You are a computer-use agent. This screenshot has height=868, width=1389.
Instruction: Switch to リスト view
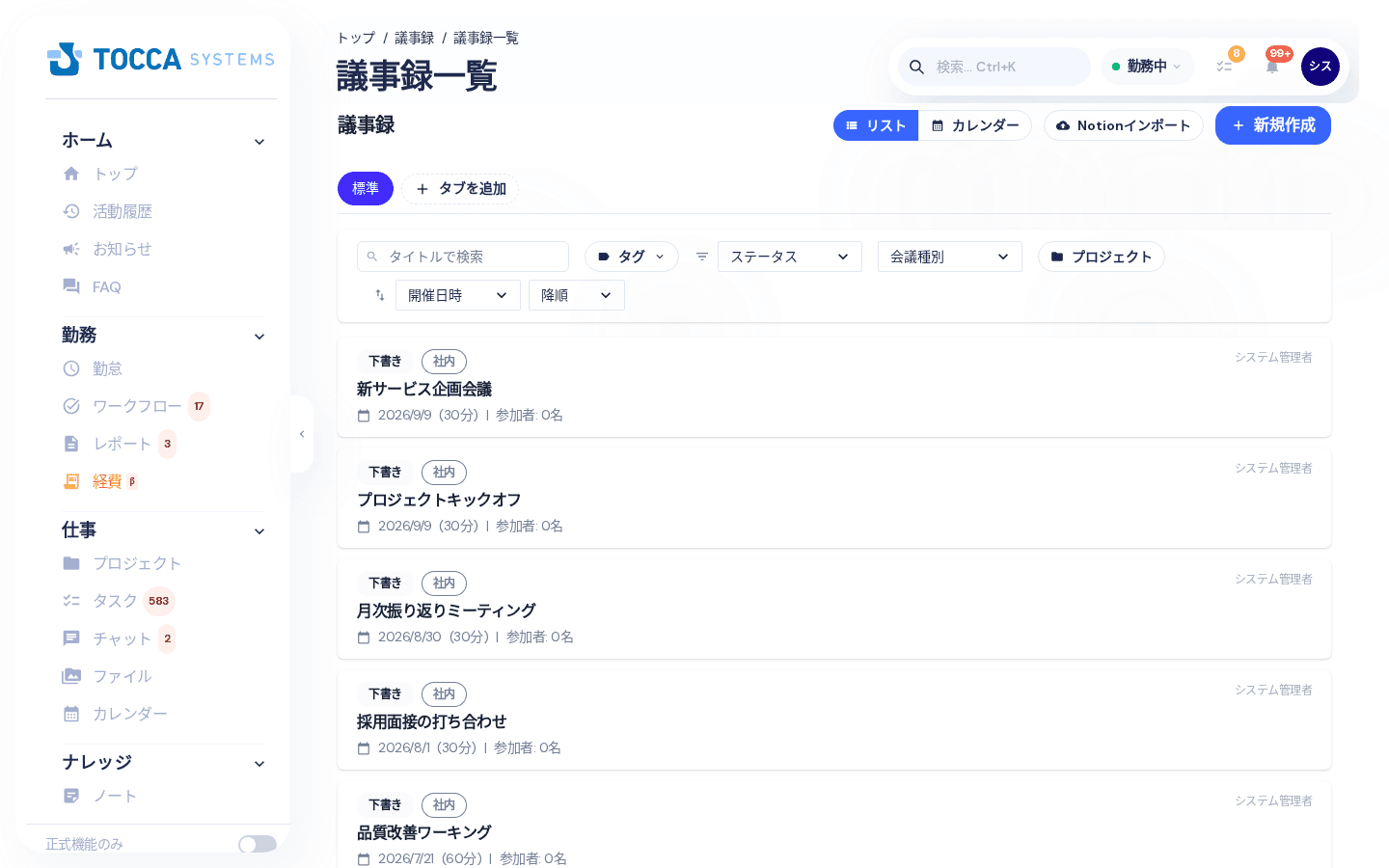click(x=876, y=125)
